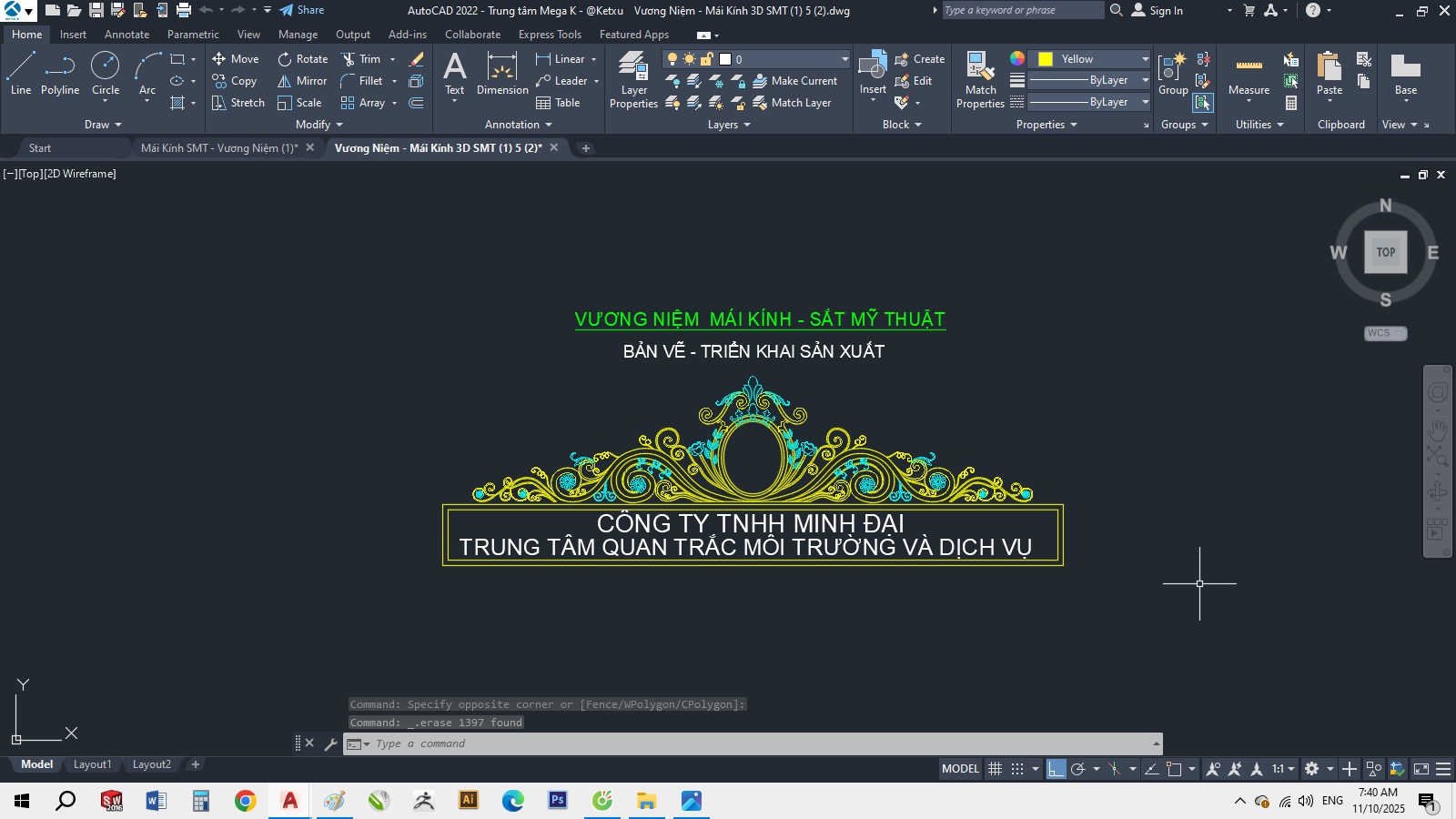The width and height of the screenshot is (1456, 819).
Task: Click the Sign In button
Action: click(1158, 10)
